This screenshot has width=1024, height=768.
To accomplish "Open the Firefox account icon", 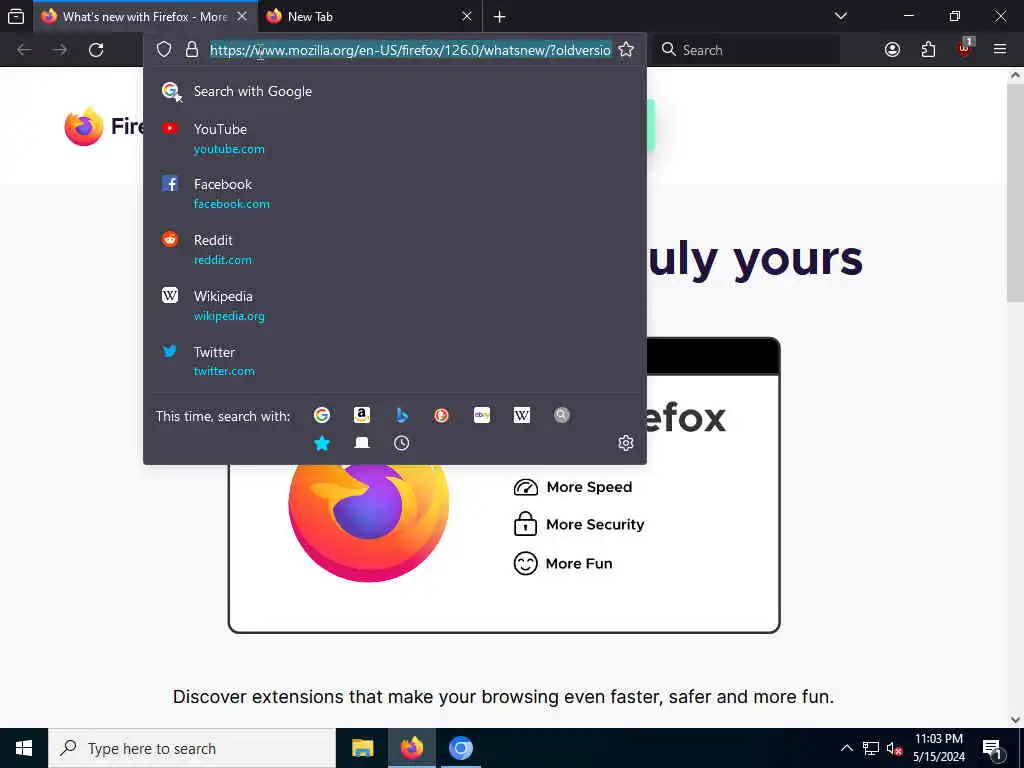I will (x=892, y=50).
